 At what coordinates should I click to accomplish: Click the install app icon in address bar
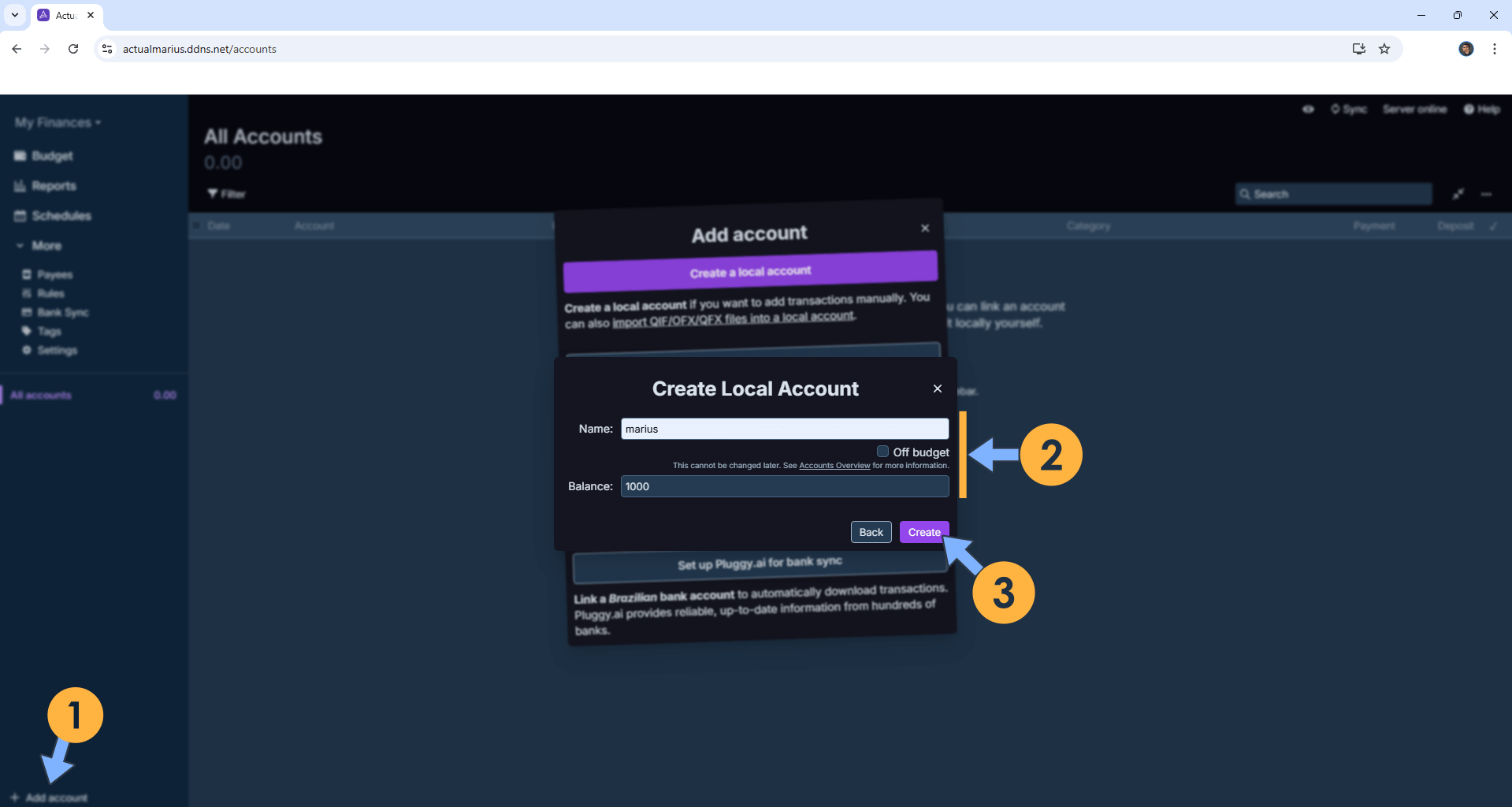tap(1358, 49)
